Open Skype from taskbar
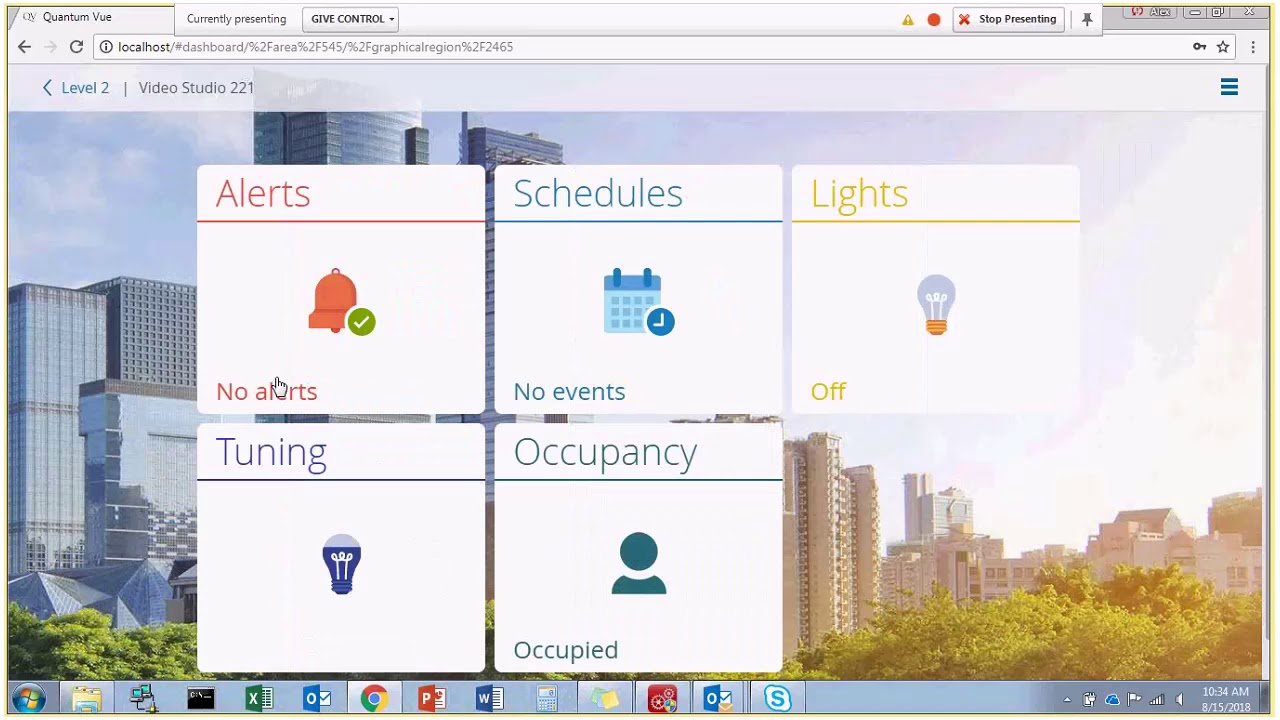The height and width of the screenshot is (720, 1280). [x=777, y=698]
